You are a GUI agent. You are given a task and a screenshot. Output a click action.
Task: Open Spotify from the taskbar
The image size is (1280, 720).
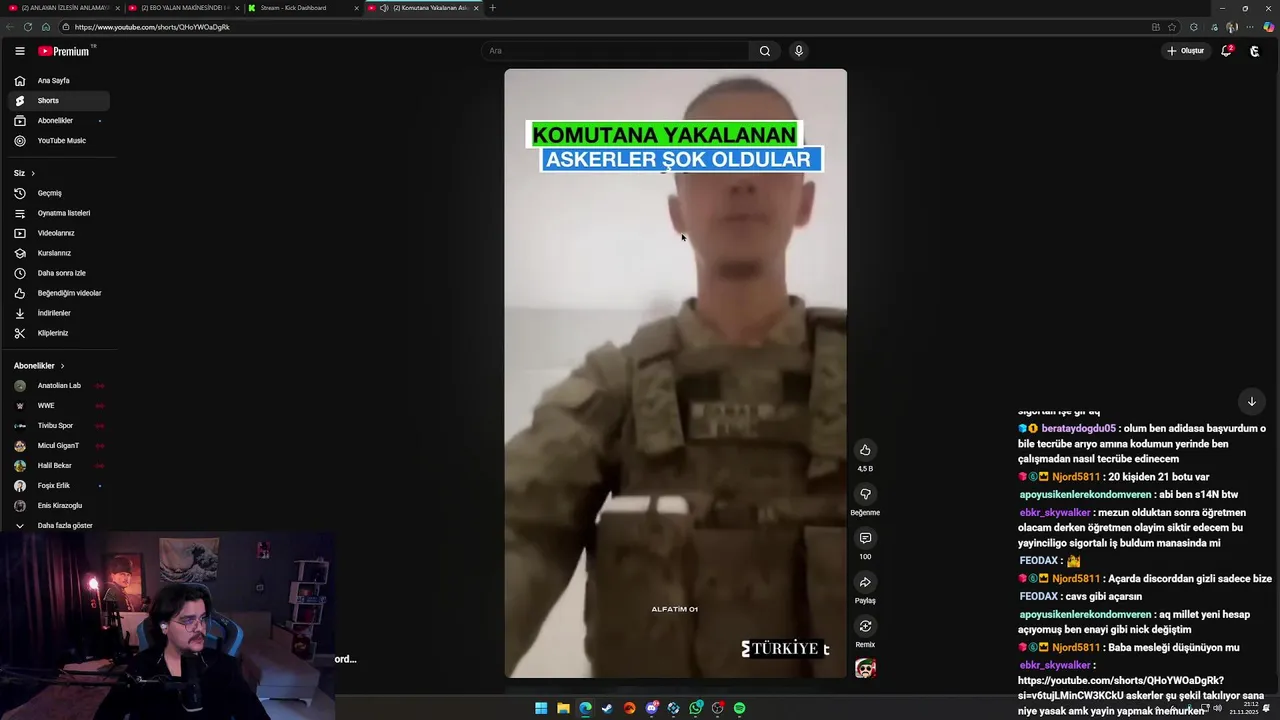click(x=740, y=708)
